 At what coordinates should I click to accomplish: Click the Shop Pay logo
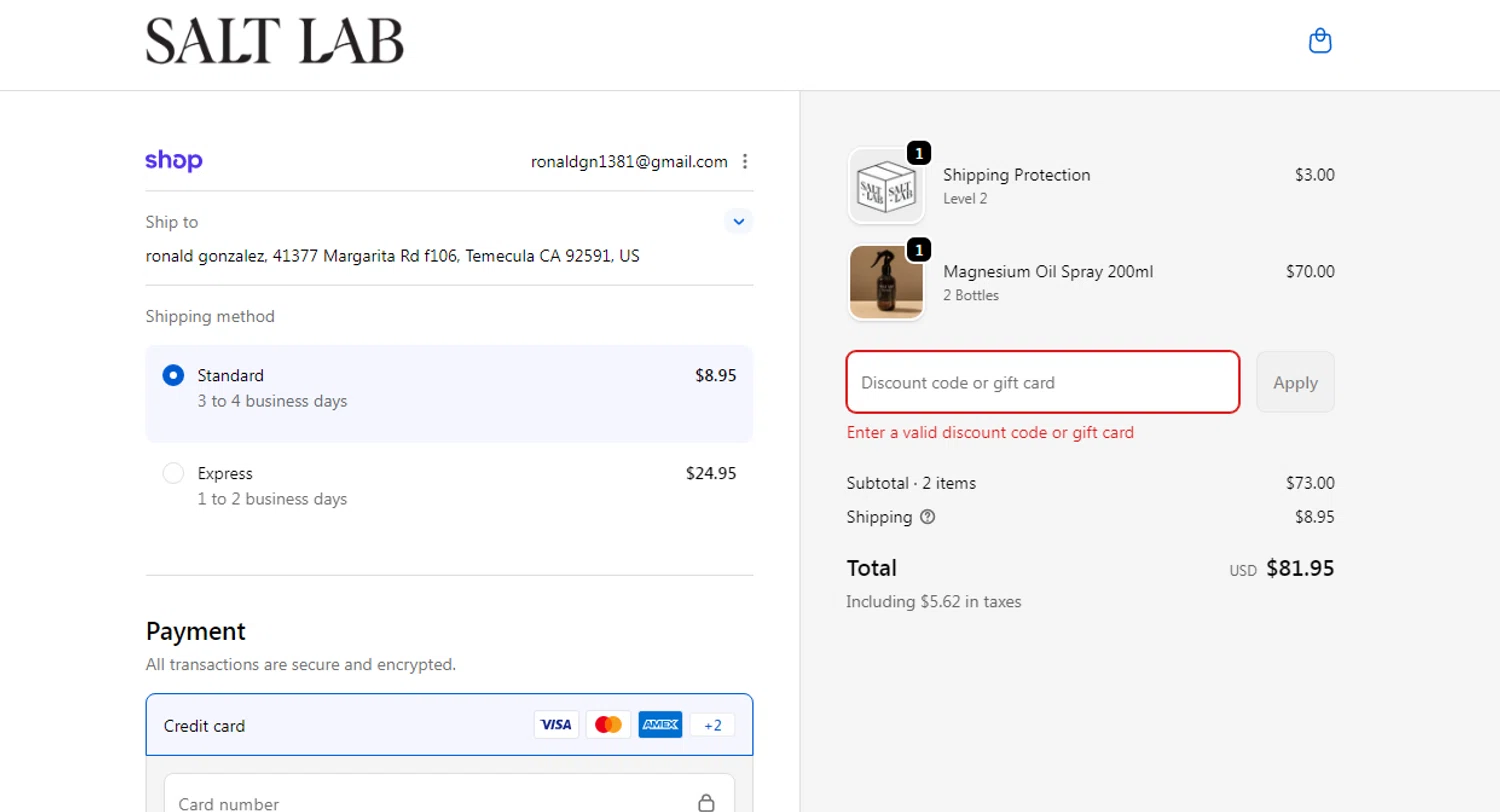174,161
